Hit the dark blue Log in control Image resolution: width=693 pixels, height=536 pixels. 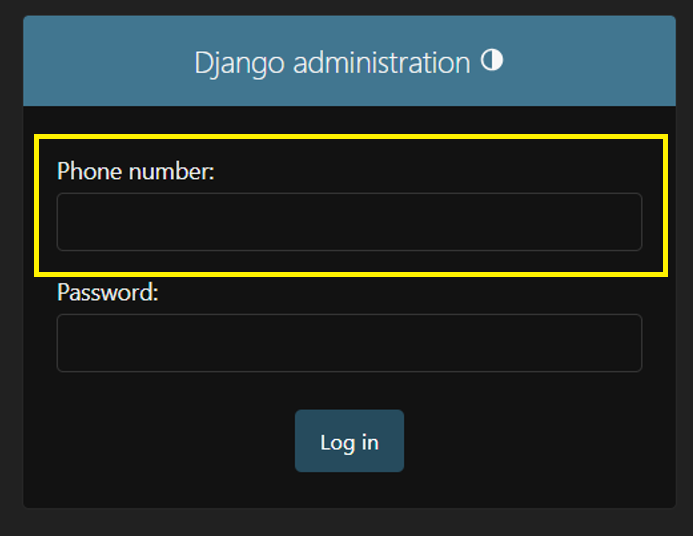click(x=349, y=441)
